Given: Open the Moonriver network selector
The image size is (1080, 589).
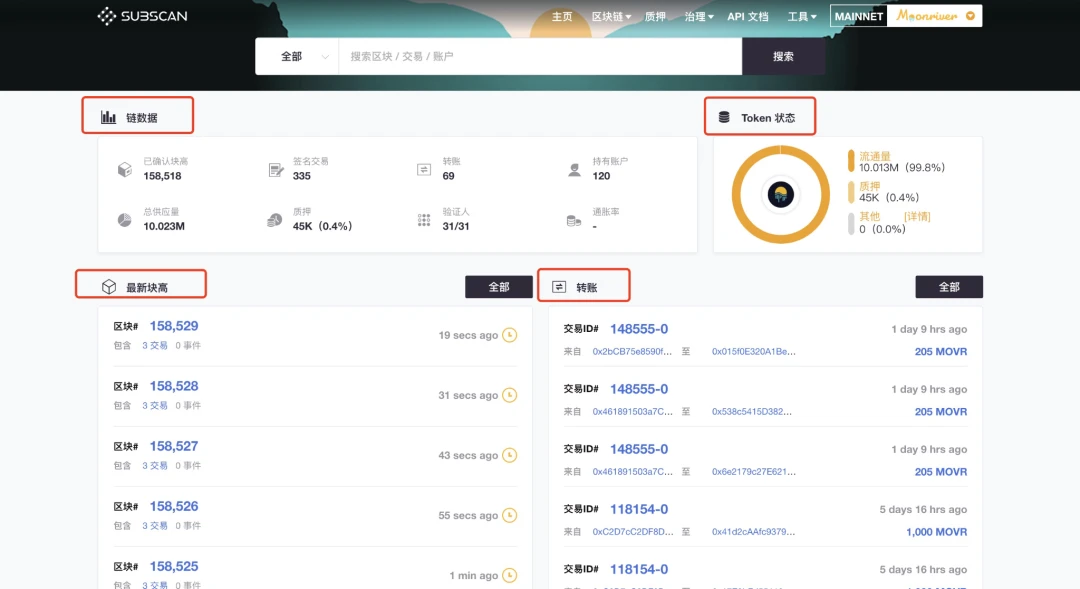Looking at the screenshot, I should pyautogui.click(x=935, y=16).
